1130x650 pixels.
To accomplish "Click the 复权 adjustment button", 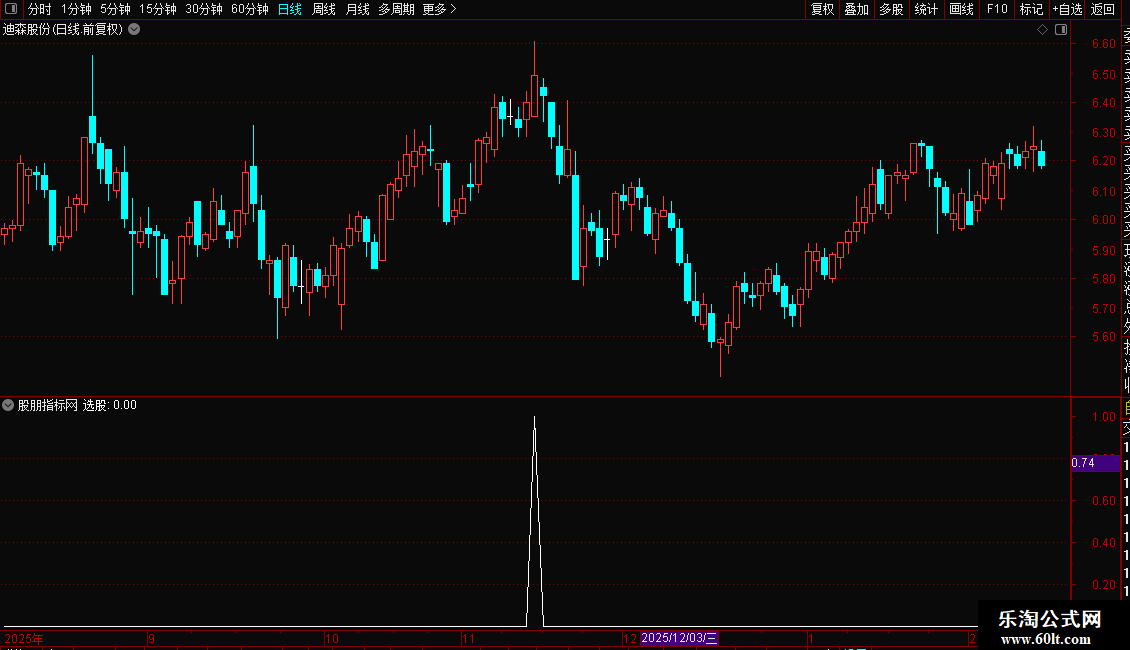I will pyautogui.click(x=822, y=9).
